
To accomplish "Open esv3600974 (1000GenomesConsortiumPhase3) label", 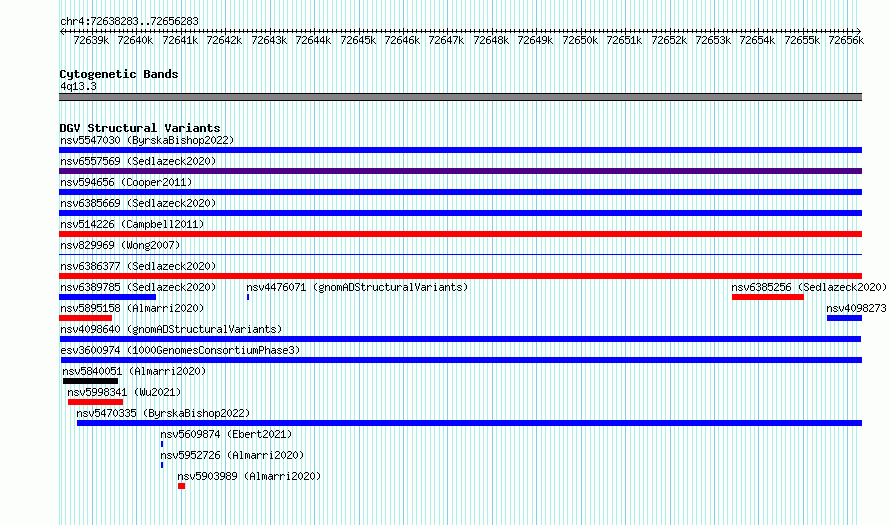I will (x=180, y=350).
